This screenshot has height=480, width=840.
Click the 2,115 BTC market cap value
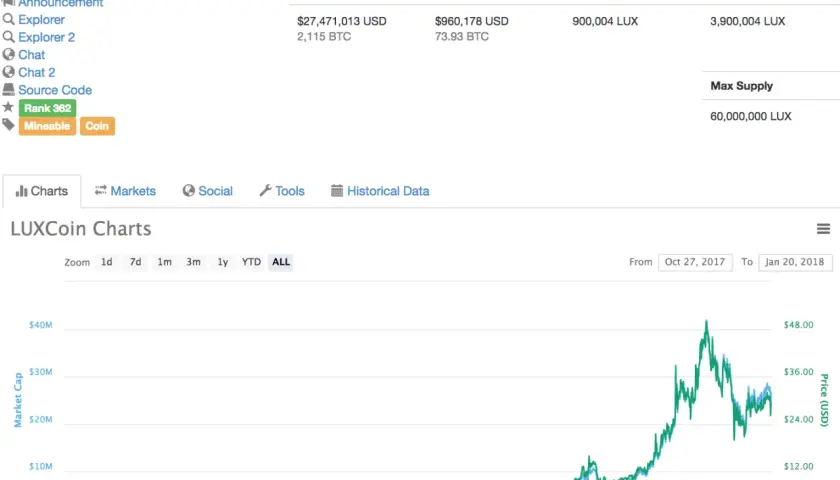click(324, 37)
